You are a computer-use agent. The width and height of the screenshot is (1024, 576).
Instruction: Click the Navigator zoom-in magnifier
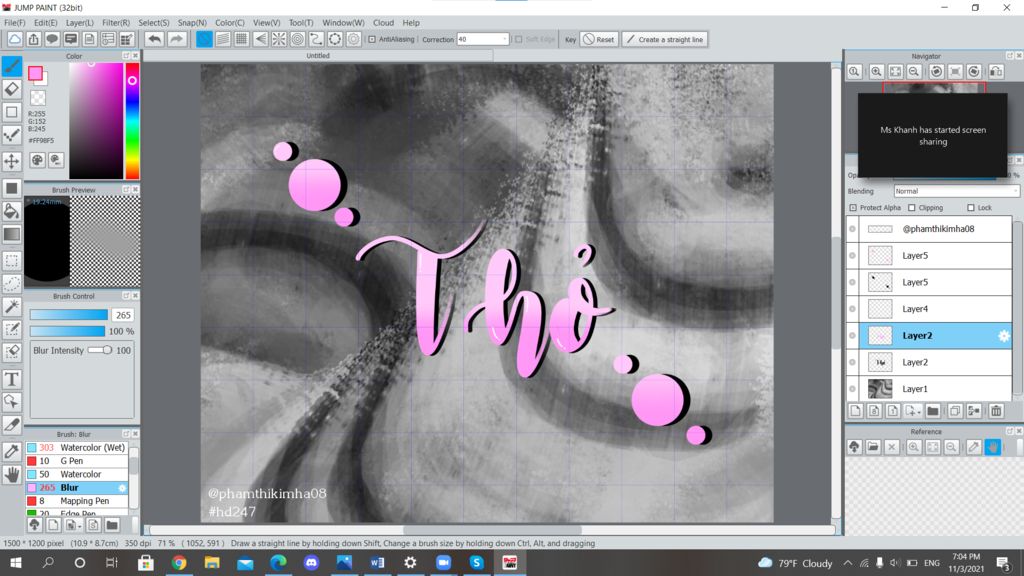pyautogui.click(x=876, y=71)
